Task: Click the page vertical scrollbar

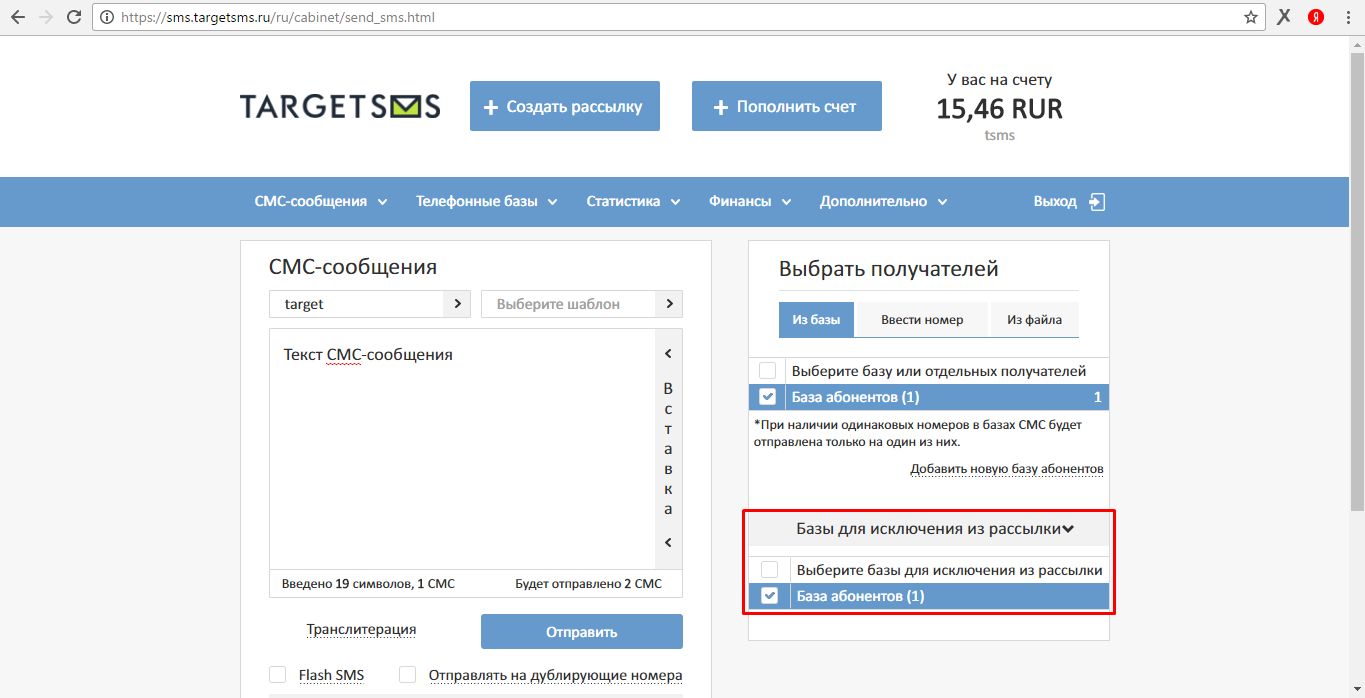Action: tap(1357, 280)
